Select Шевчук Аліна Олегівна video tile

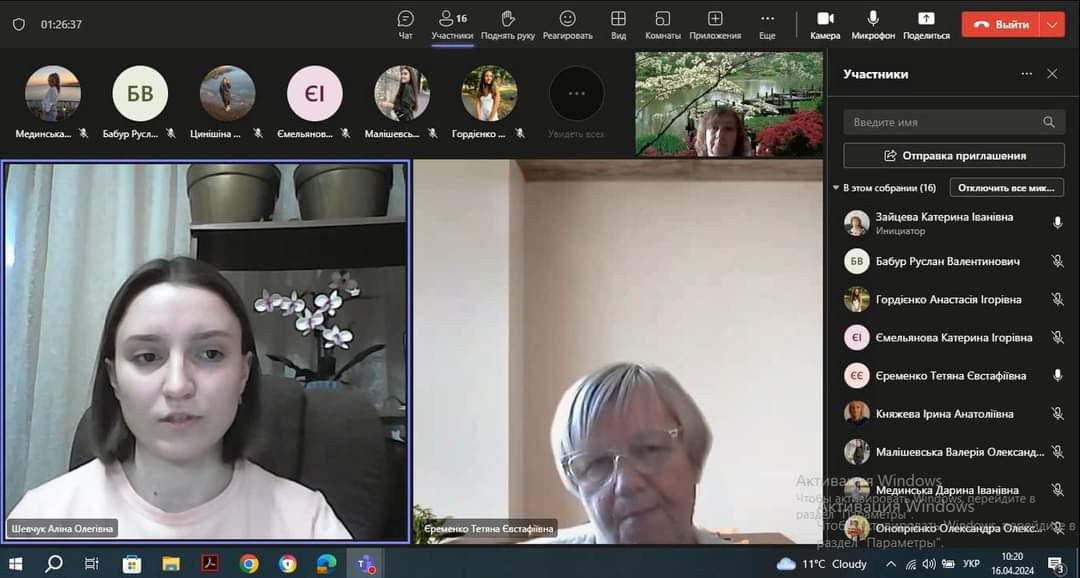click(205, 351)
